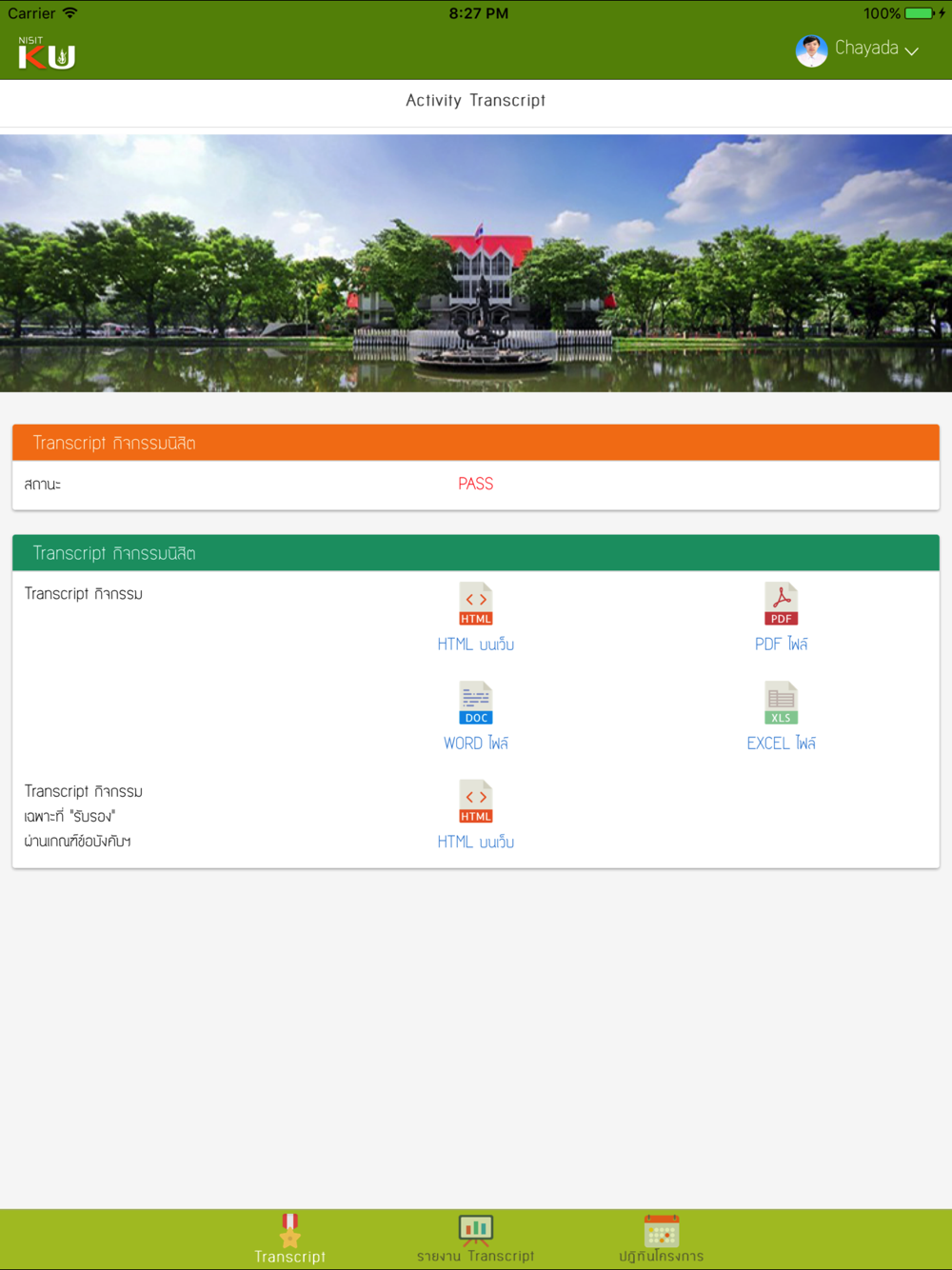The width and height of the screenshot is (952, 1270).
Task: Tap the Transcript กิจกรรม row label
Action: [x=84, y=594]
